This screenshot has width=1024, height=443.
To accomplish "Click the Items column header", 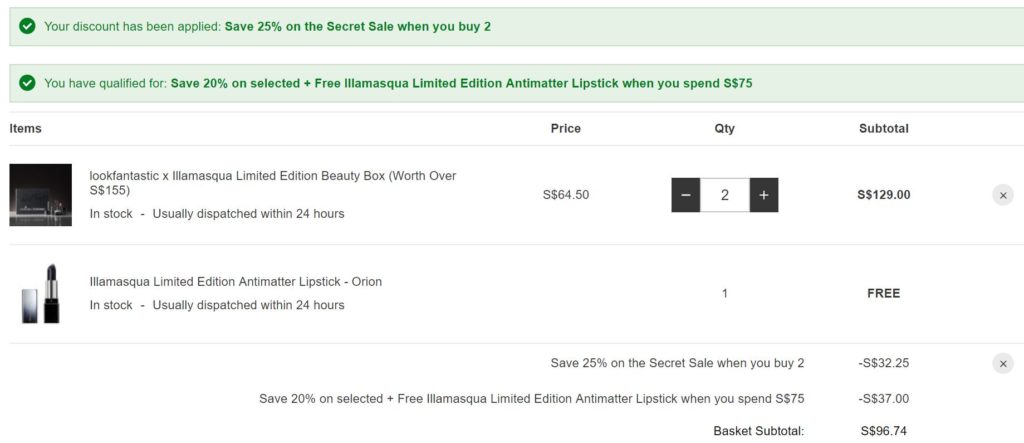I will coord(25,129).
